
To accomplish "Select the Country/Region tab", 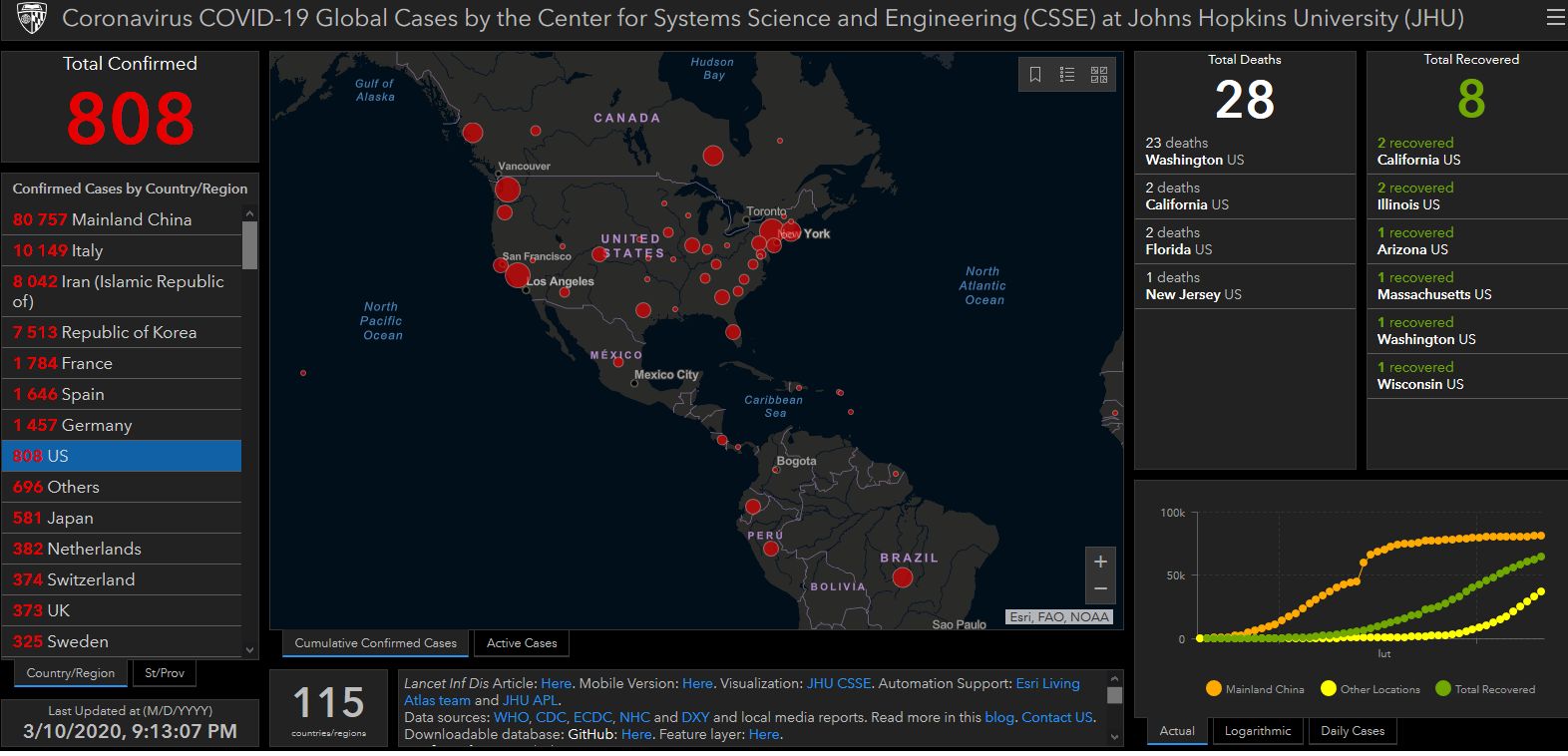I will pos(71,673).
